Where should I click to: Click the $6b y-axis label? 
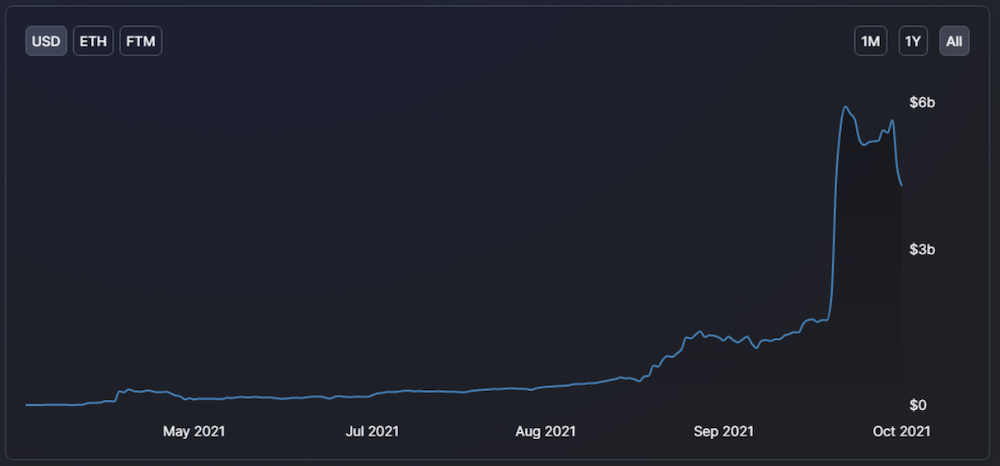922,102
